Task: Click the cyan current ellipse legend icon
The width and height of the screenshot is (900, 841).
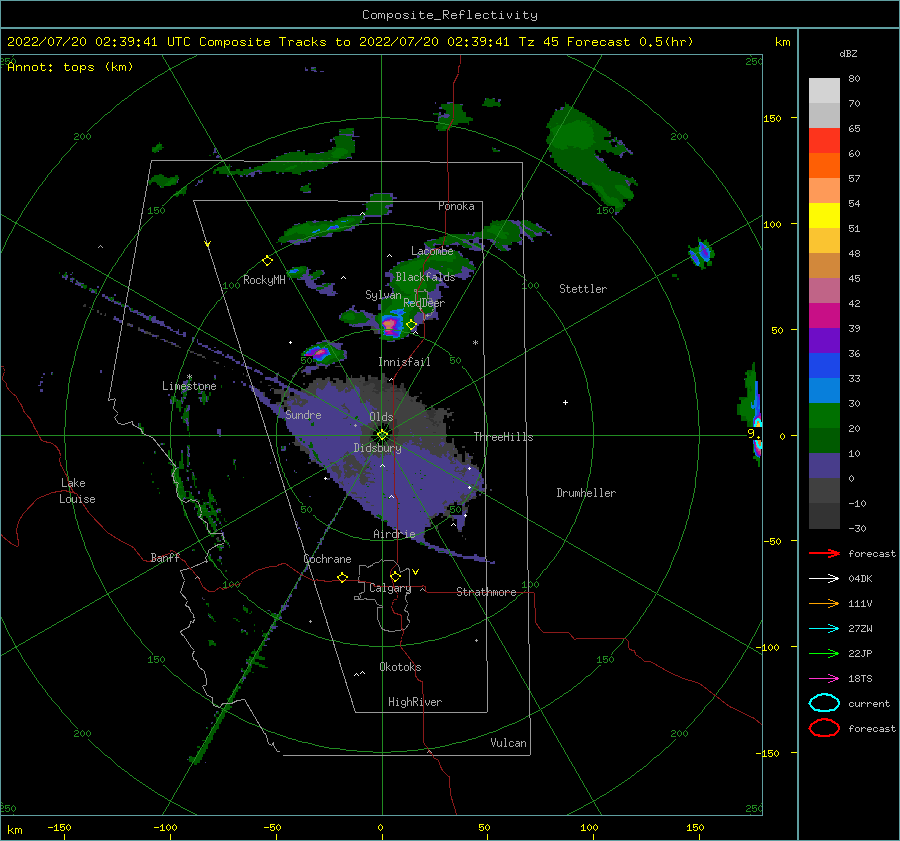Action: pyautogui.click(x=824, y=703)
